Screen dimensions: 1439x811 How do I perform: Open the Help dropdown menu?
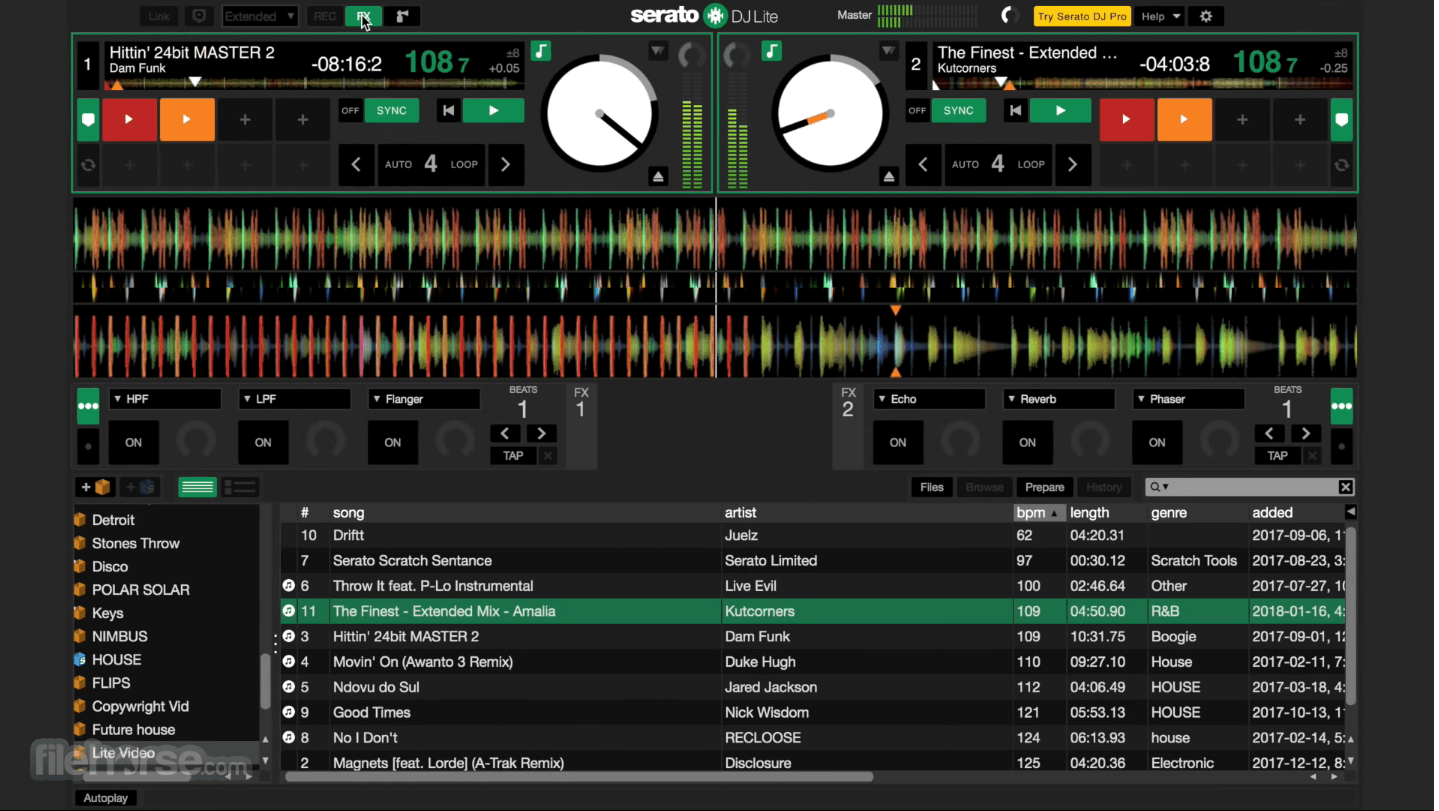click(x=1159, y=16)
